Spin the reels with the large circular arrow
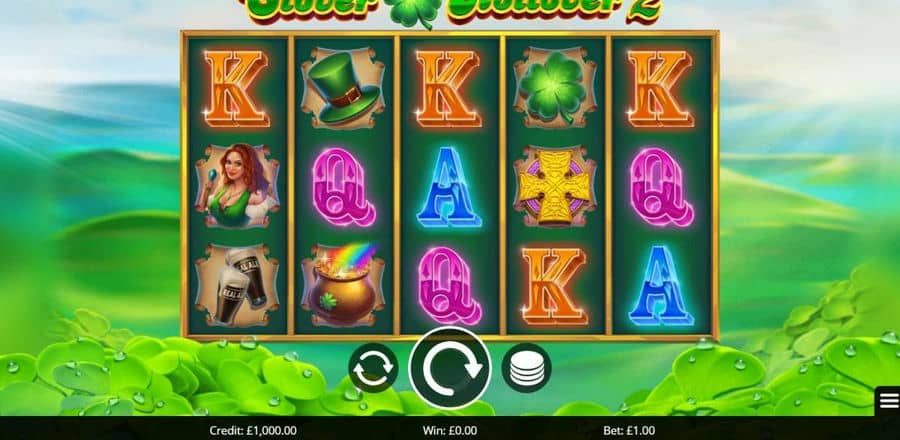The image size is (900, 440). coord(450,368)
